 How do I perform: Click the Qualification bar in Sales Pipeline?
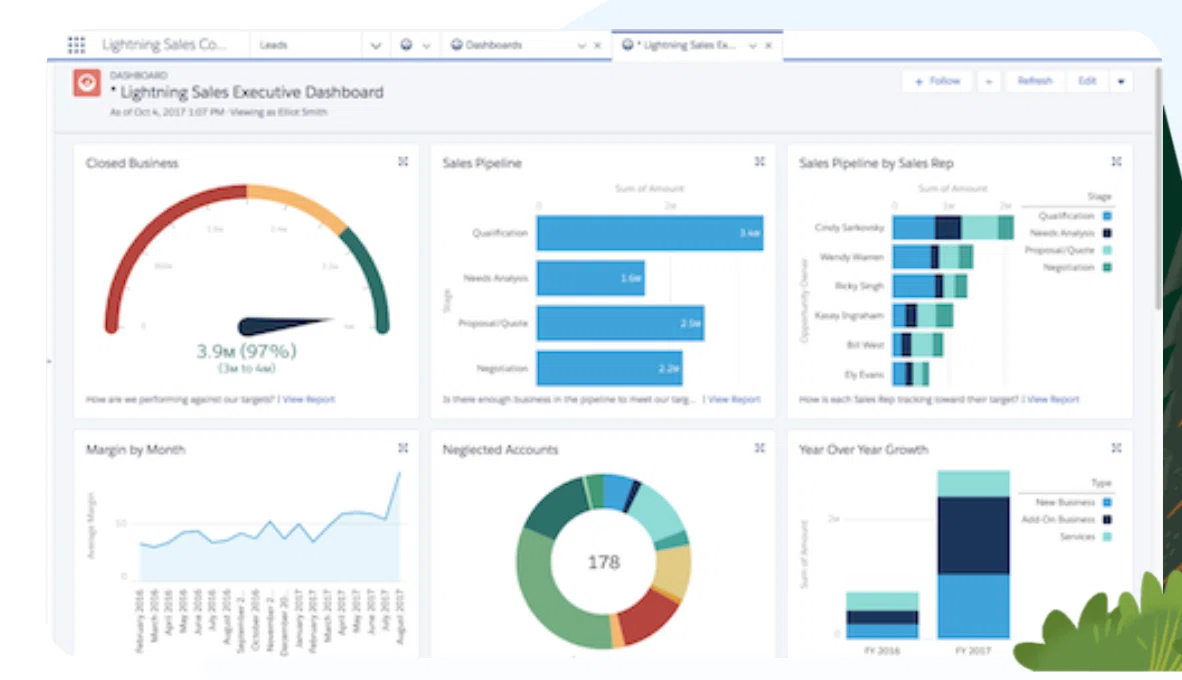tap(650, 233)
